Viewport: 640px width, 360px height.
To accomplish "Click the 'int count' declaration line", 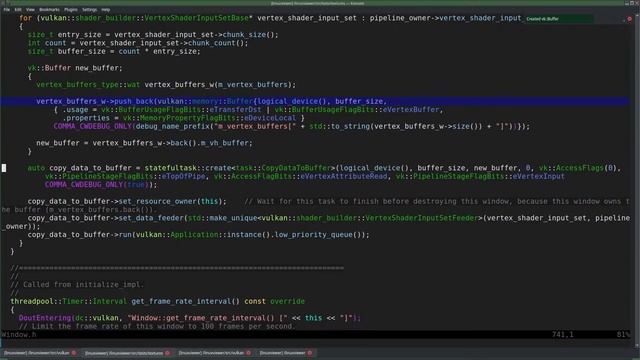I will coord(138,43).
